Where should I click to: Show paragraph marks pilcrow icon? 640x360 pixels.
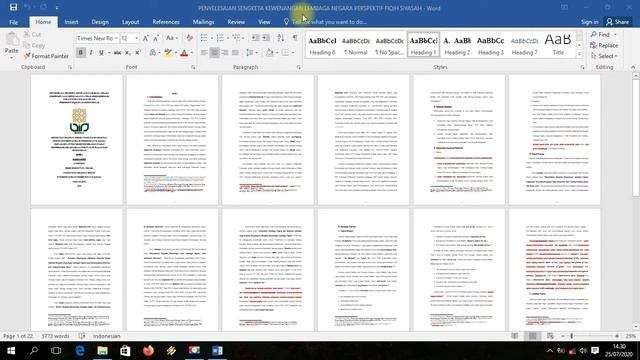click(x=295, y=38)
